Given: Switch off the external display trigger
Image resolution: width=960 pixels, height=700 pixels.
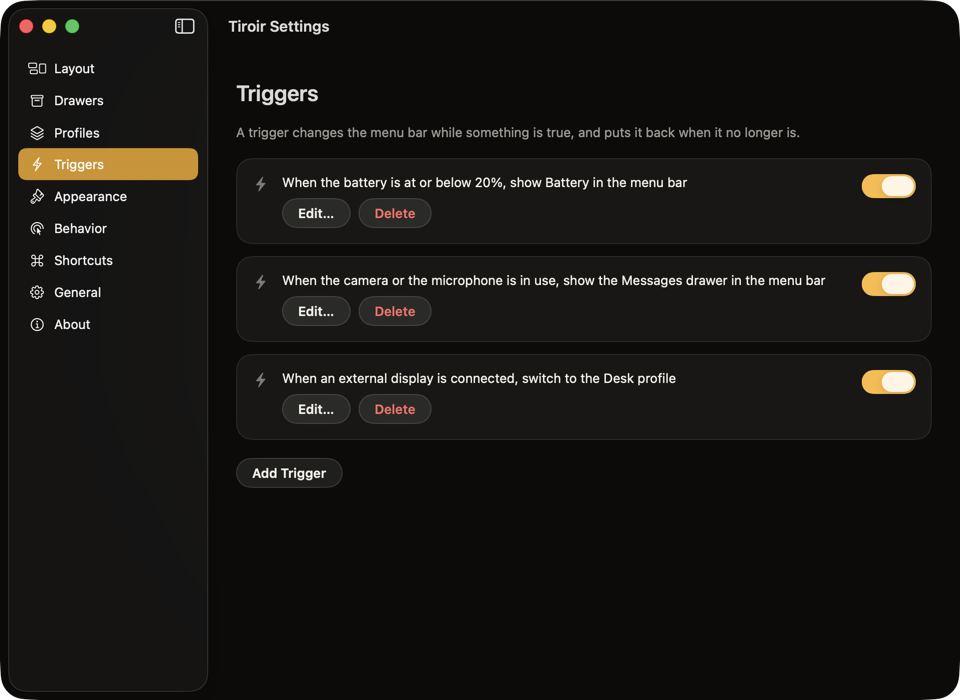Looking at the screenshot, I should pyautogui.click(x=888, y=382).
